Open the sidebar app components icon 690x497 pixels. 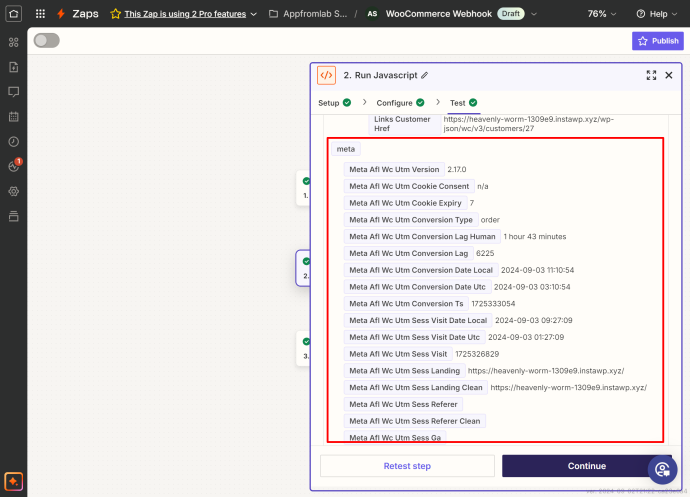tap(14, 42)
